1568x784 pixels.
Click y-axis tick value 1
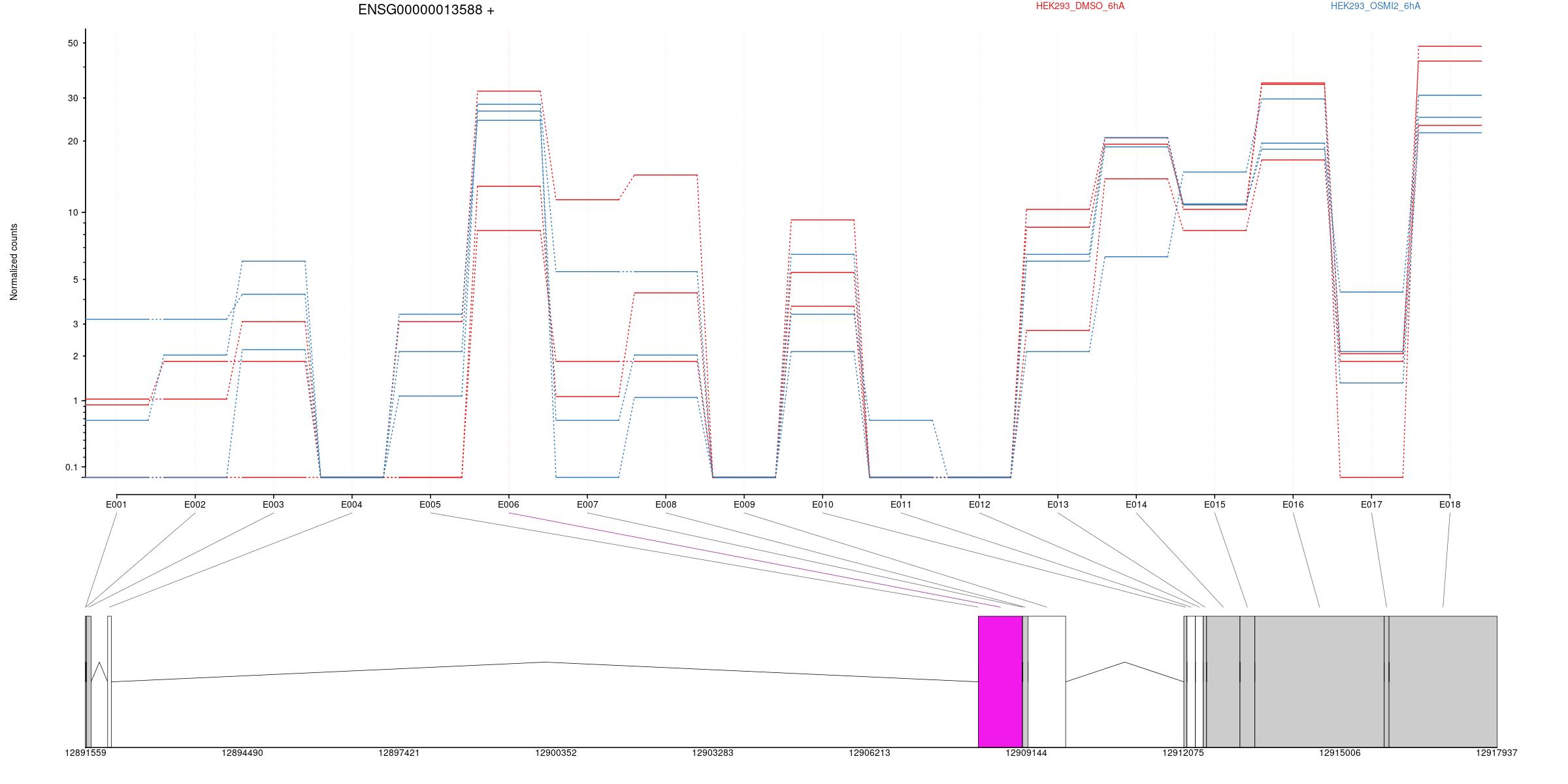[75, 400]
